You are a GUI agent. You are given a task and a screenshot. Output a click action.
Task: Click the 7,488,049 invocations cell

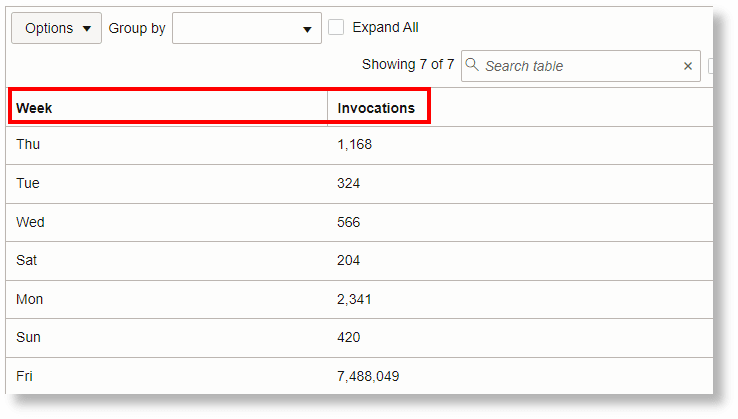pos(369,376)
